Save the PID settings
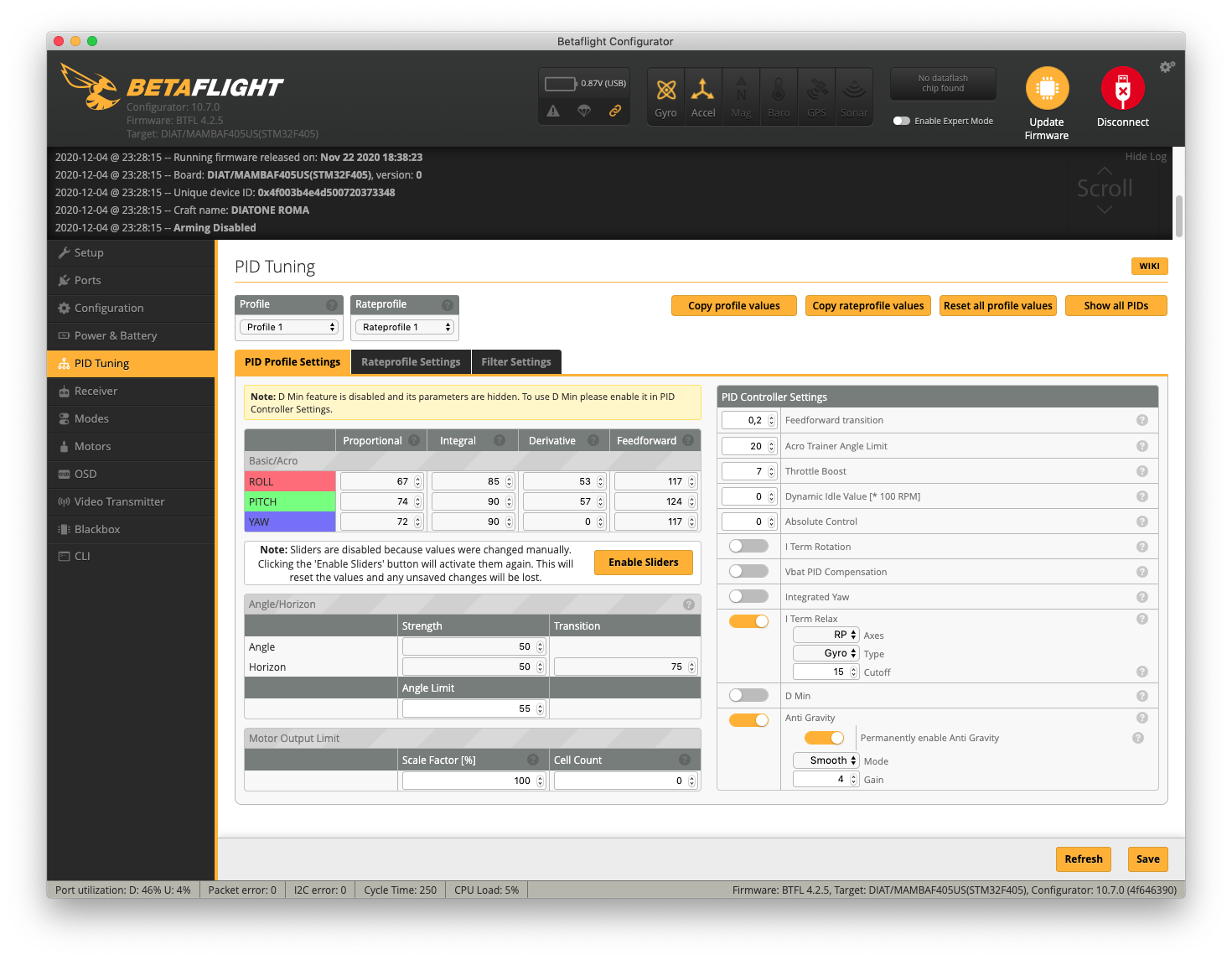Image resolution: width=1232 pixels, height=960 pixels. [1148, 859]
